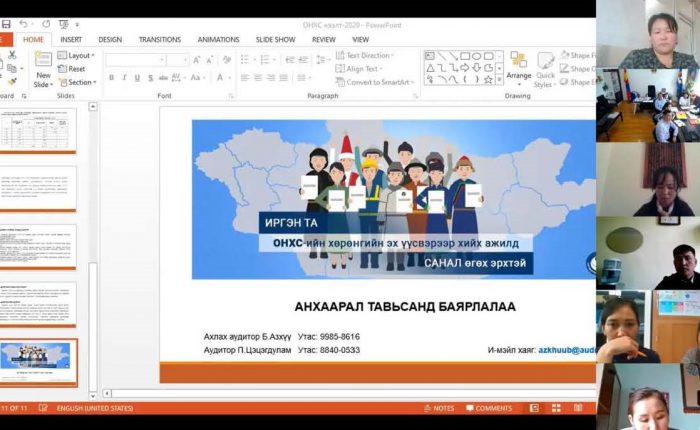Screen dimensions: 700x430
Task: Align text right in the Paragraph group
Action: point(271,78)
